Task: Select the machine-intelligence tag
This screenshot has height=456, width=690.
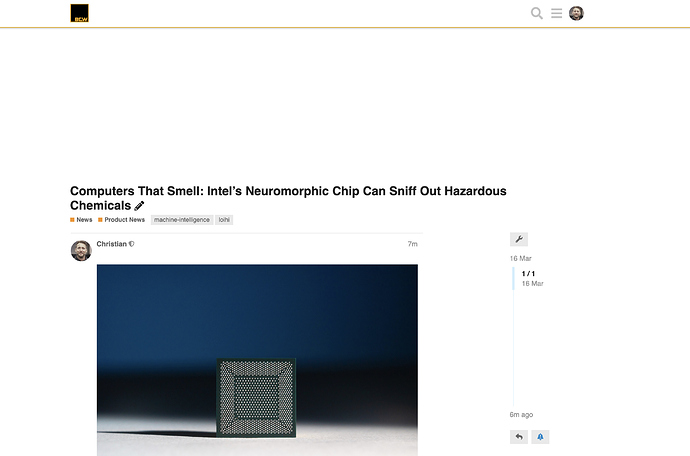Action: pos(182,220)
